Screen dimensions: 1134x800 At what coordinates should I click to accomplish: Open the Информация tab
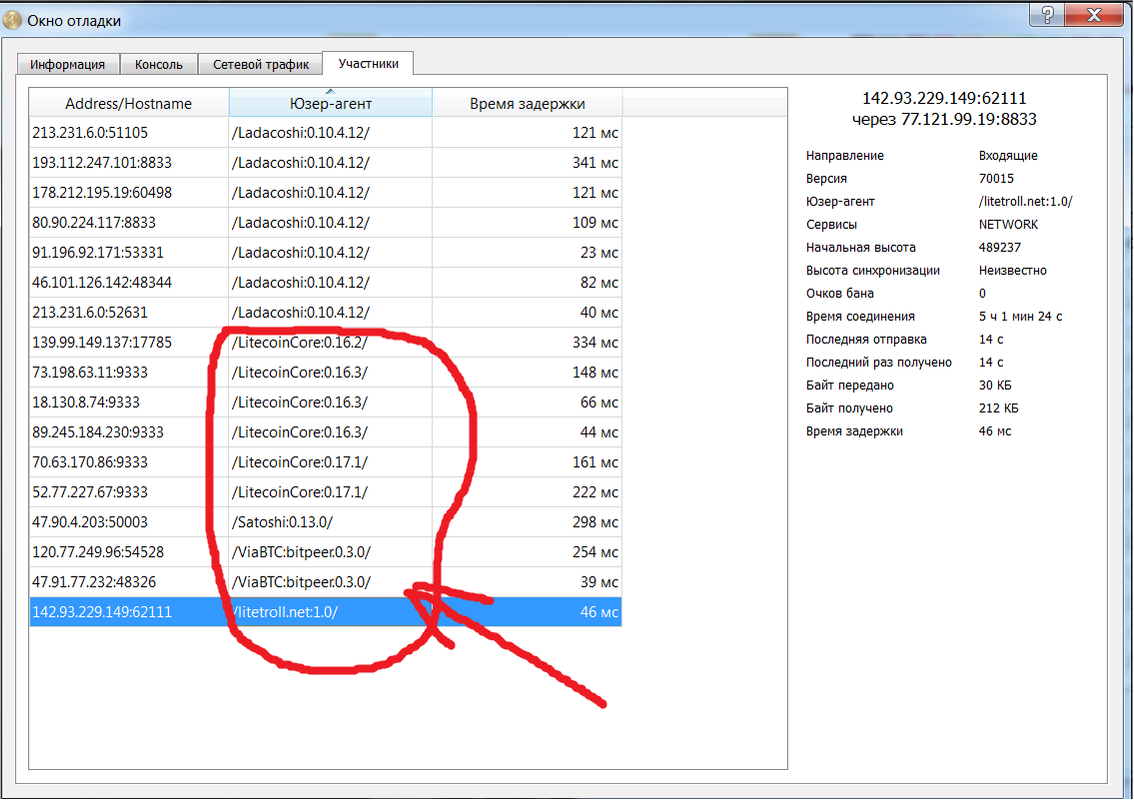[68, 64]
